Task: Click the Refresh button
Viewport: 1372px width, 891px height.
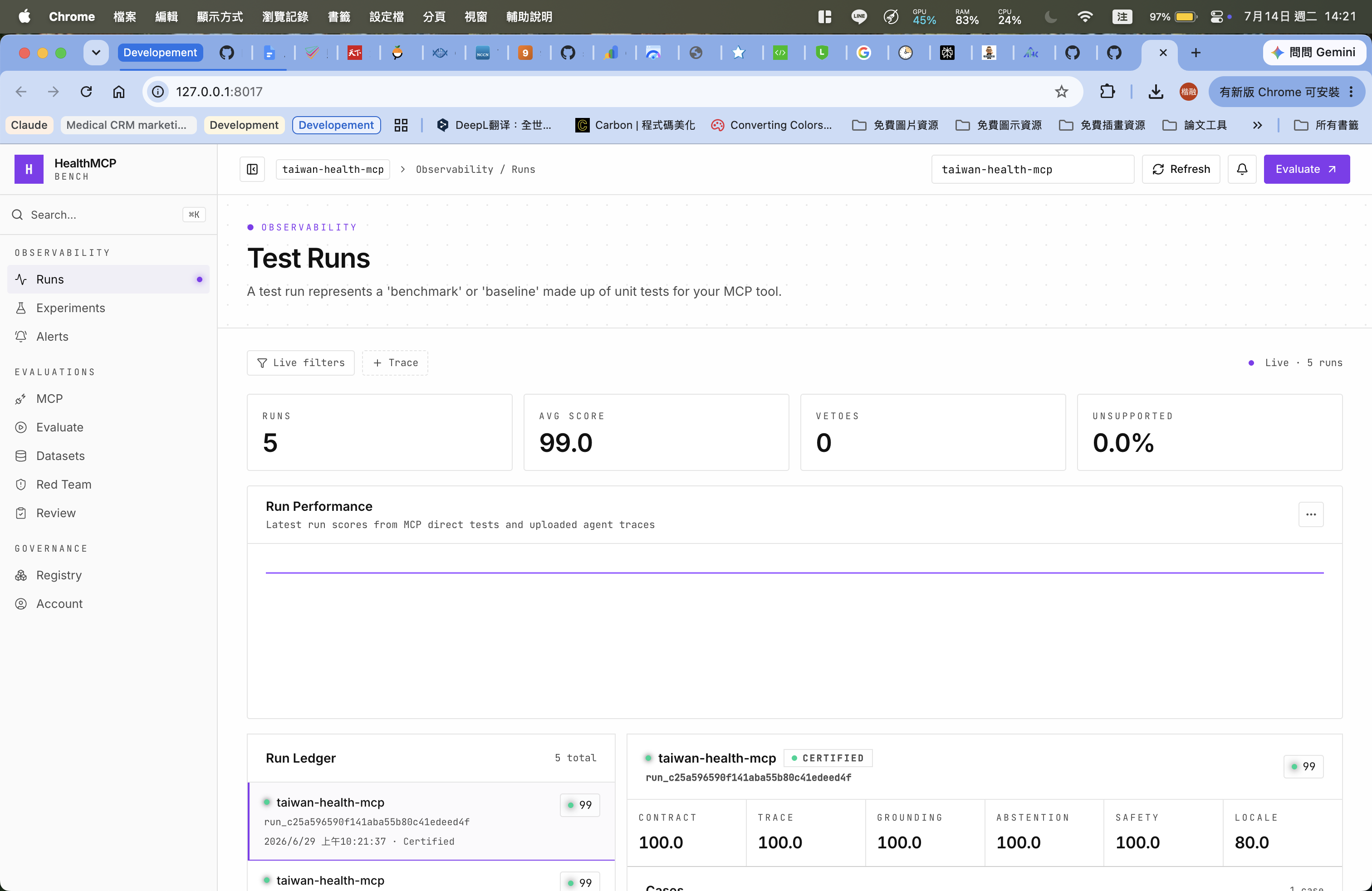Action: tap(1181, 169)
